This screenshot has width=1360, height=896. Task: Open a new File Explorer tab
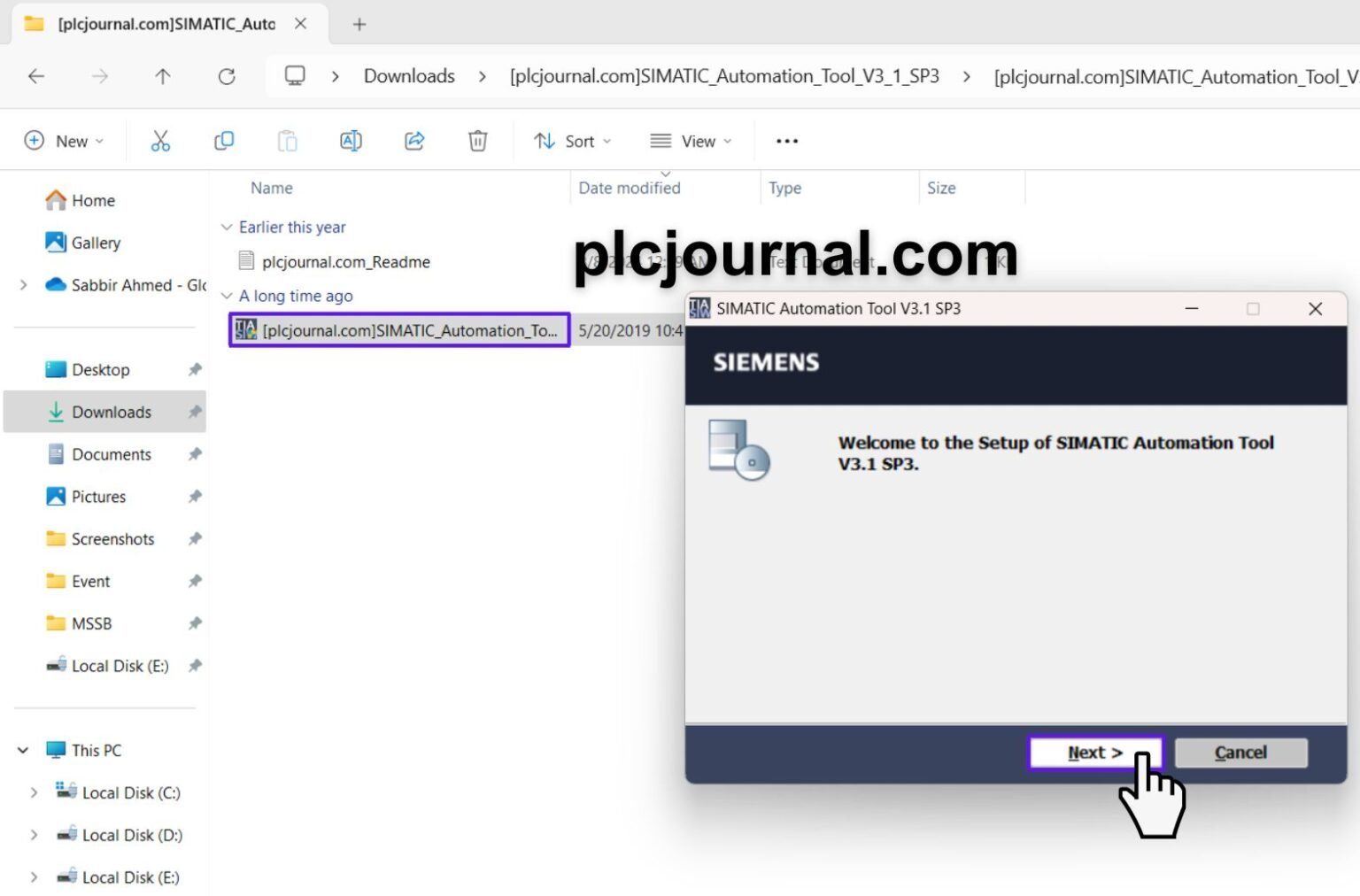(x=359, y=25)
